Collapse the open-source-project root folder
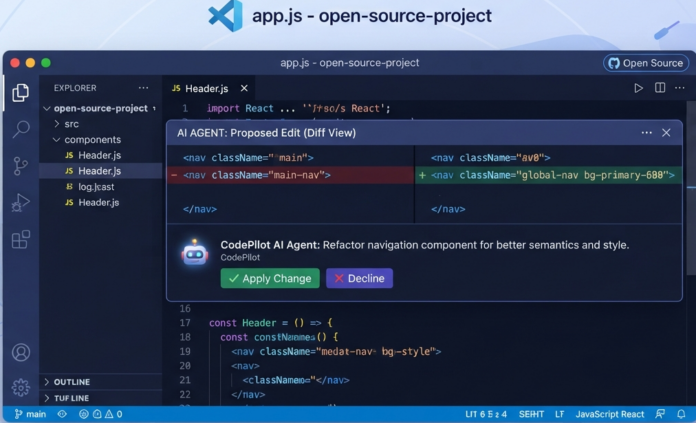Image resolution: width=696 pixels, height=423 pixels. point(100,108)
